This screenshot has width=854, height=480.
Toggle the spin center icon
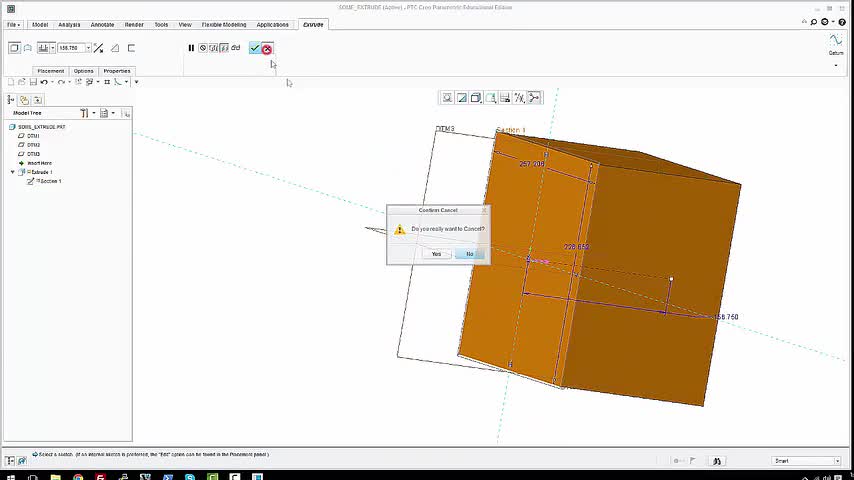point(534,98)
